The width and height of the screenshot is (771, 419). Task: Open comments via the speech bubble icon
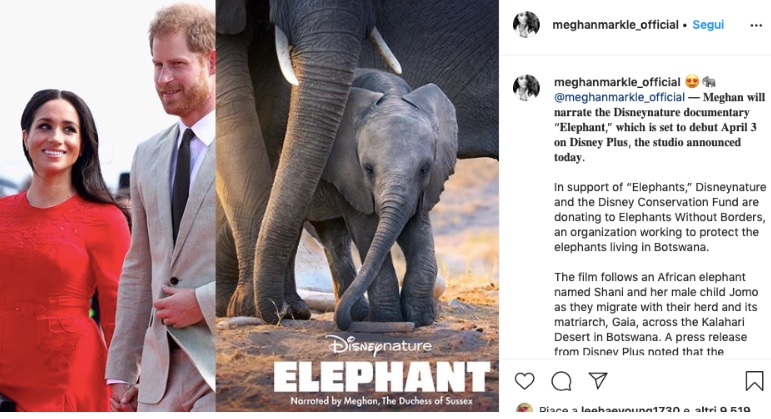click(x=562, y=381)
